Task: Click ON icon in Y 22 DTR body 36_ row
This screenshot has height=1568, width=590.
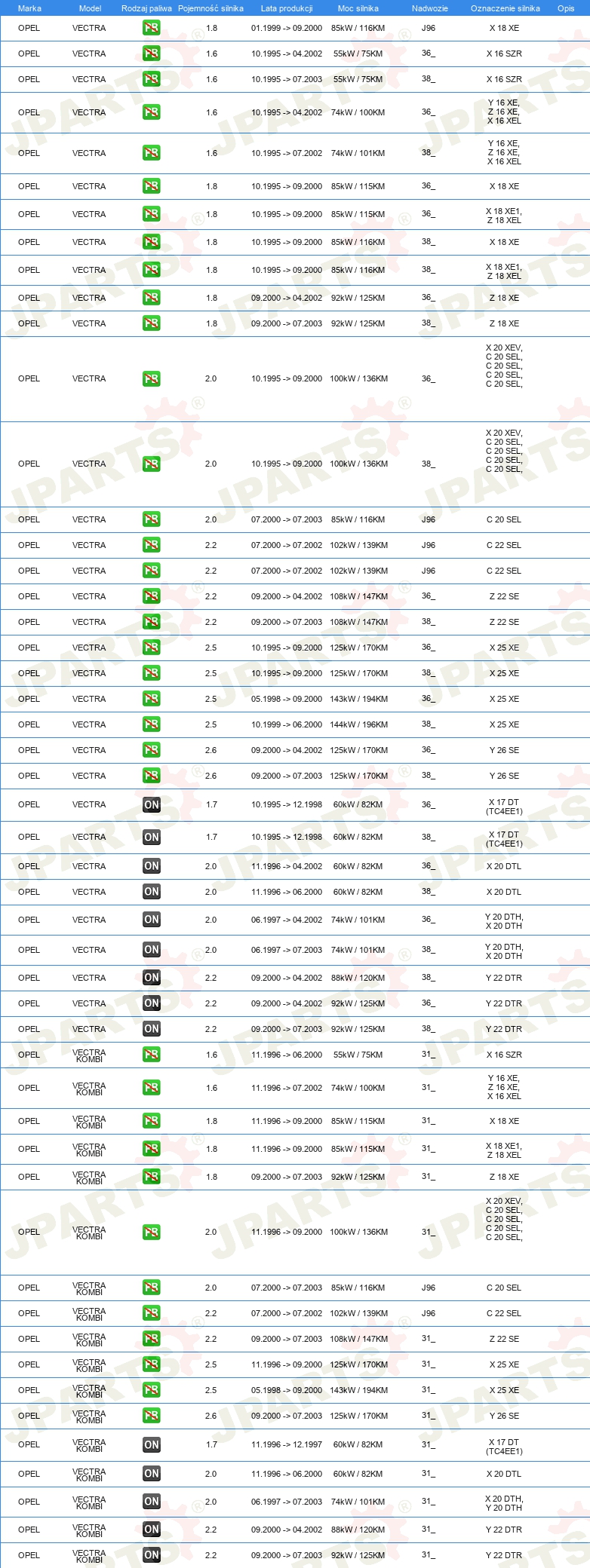Action: [x=151, y=1003]
